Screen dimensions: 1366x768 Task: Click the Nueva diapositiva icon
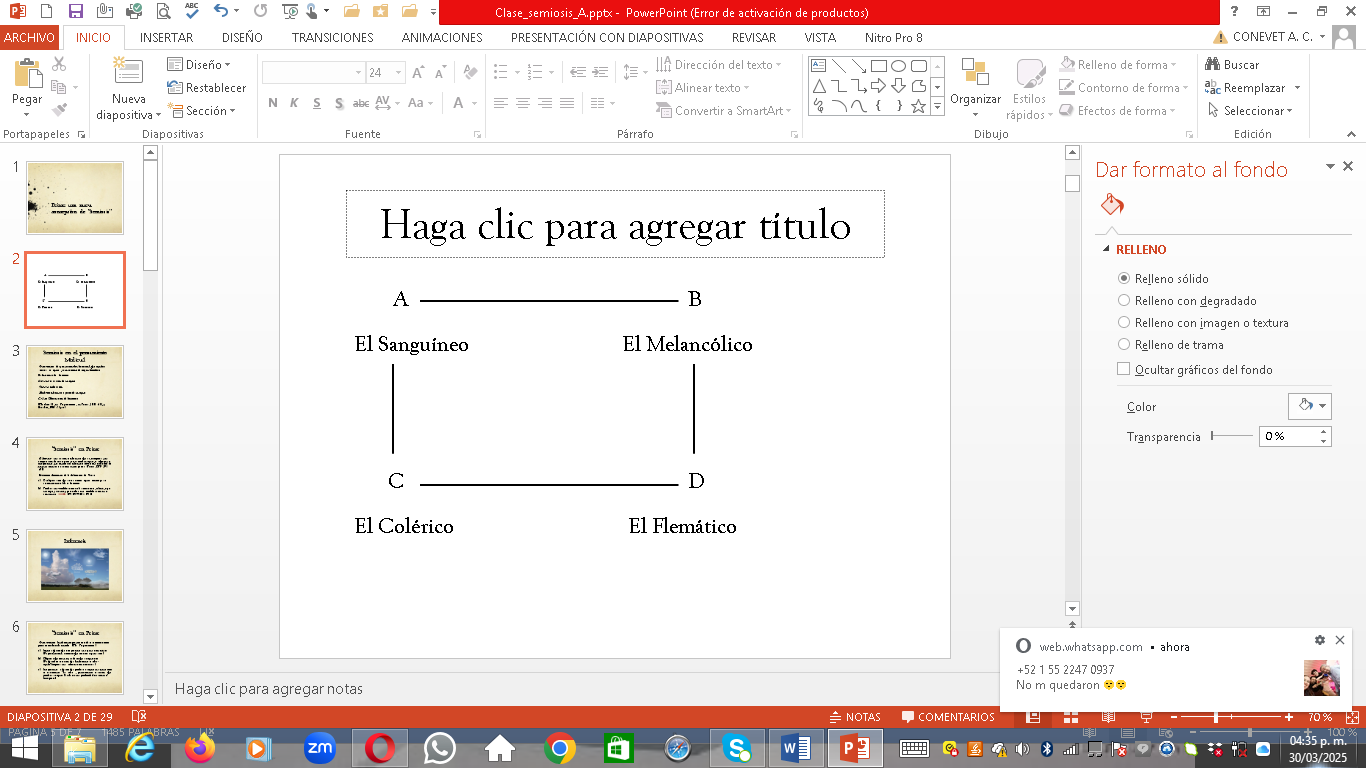point(128,73)
